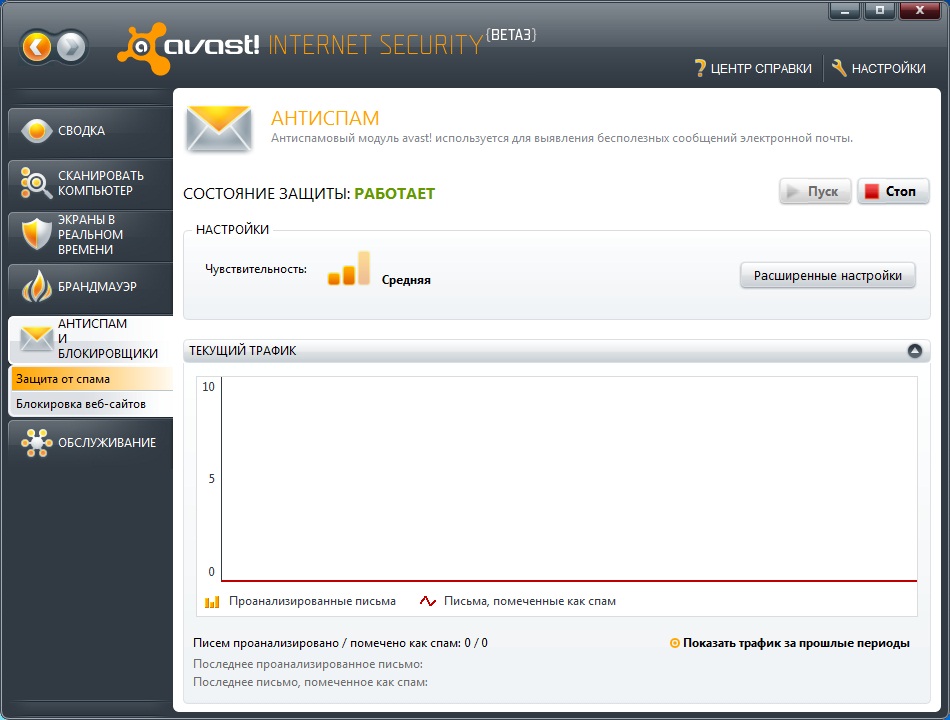The width and height of the screenshot is (950, 720).
Task: Click the Сводка eye icon
Action: [36, 130]
